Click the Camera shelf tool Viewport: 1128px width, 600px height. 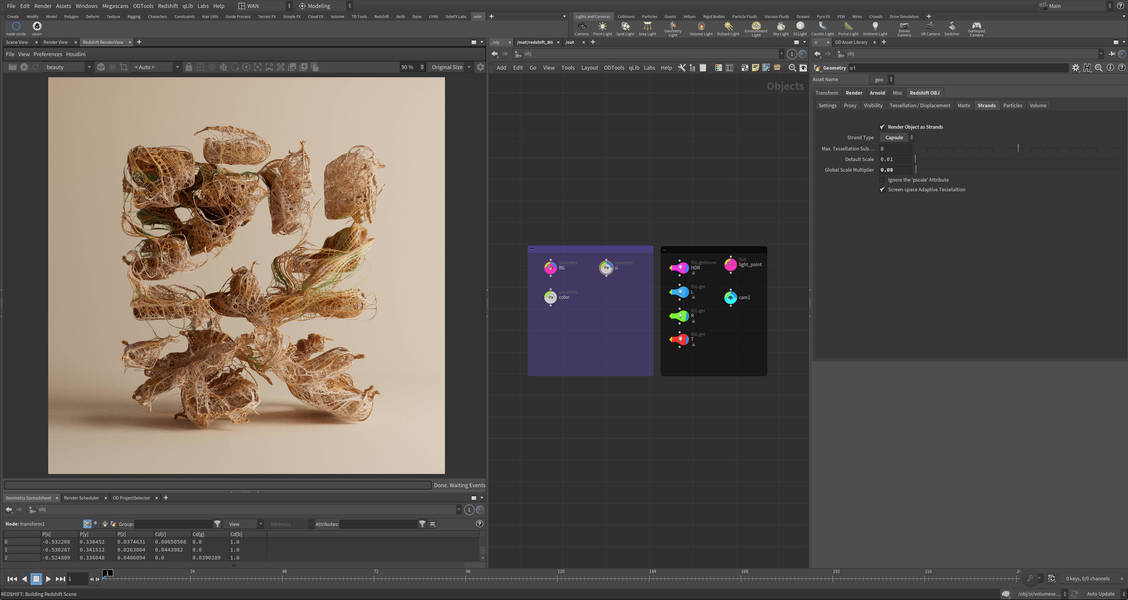click(582, 28)
